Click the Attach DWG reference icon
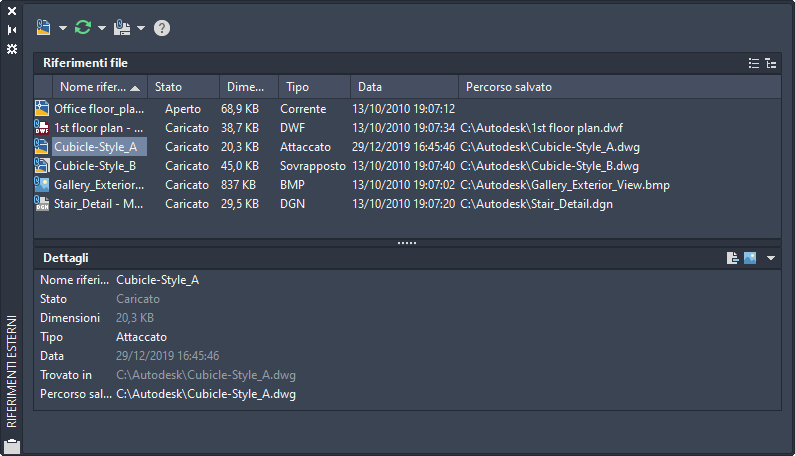795x456 pixels. (x=44, y=27)
